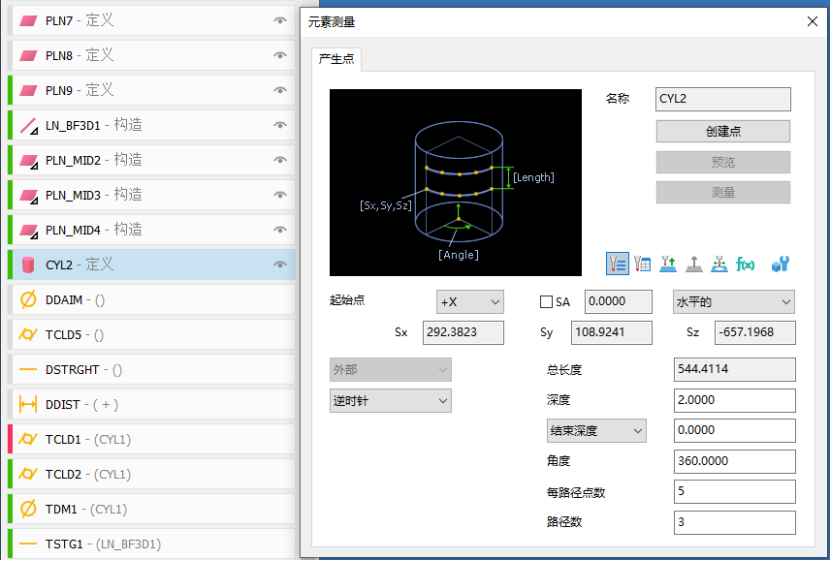Viewport: 830px width, 561px height.
Task: Click the DDAIM diameter icon
Action: click(28, 299)
